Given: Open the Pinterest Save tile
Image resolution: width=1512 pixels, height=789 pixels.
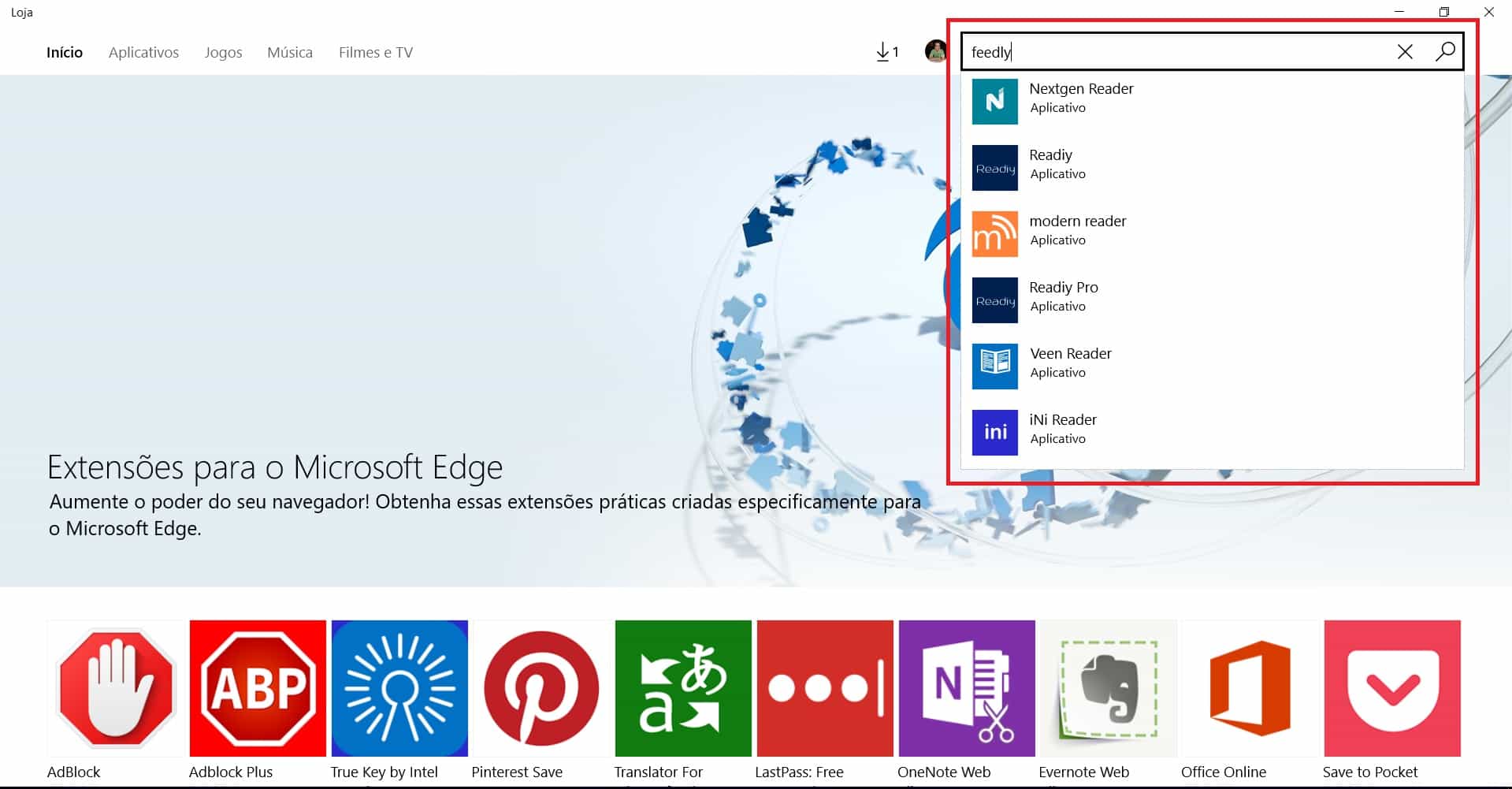Looking at the screenshot, I should pyautogui.click(x=541, y=688).
